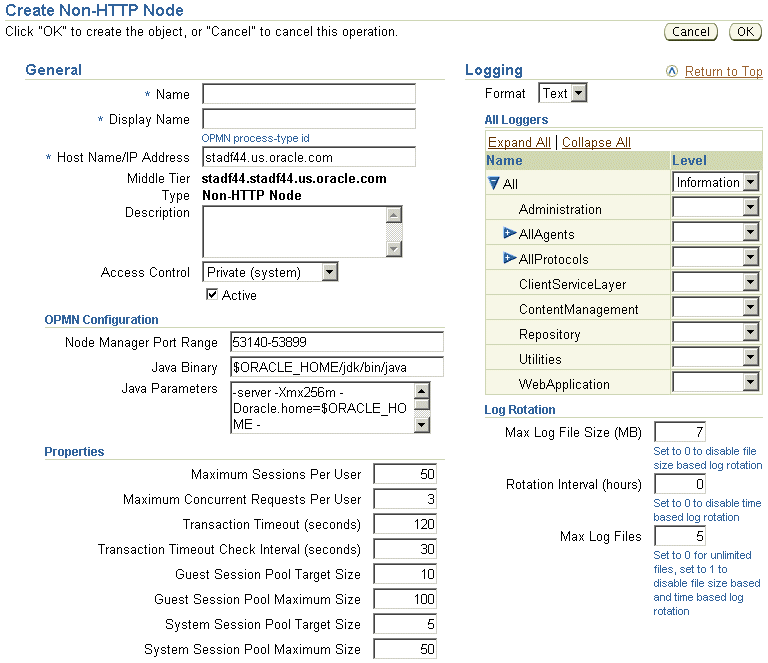Expand the AllAgents logger node
The image size is (768, 663).
[x=510, y=234]
